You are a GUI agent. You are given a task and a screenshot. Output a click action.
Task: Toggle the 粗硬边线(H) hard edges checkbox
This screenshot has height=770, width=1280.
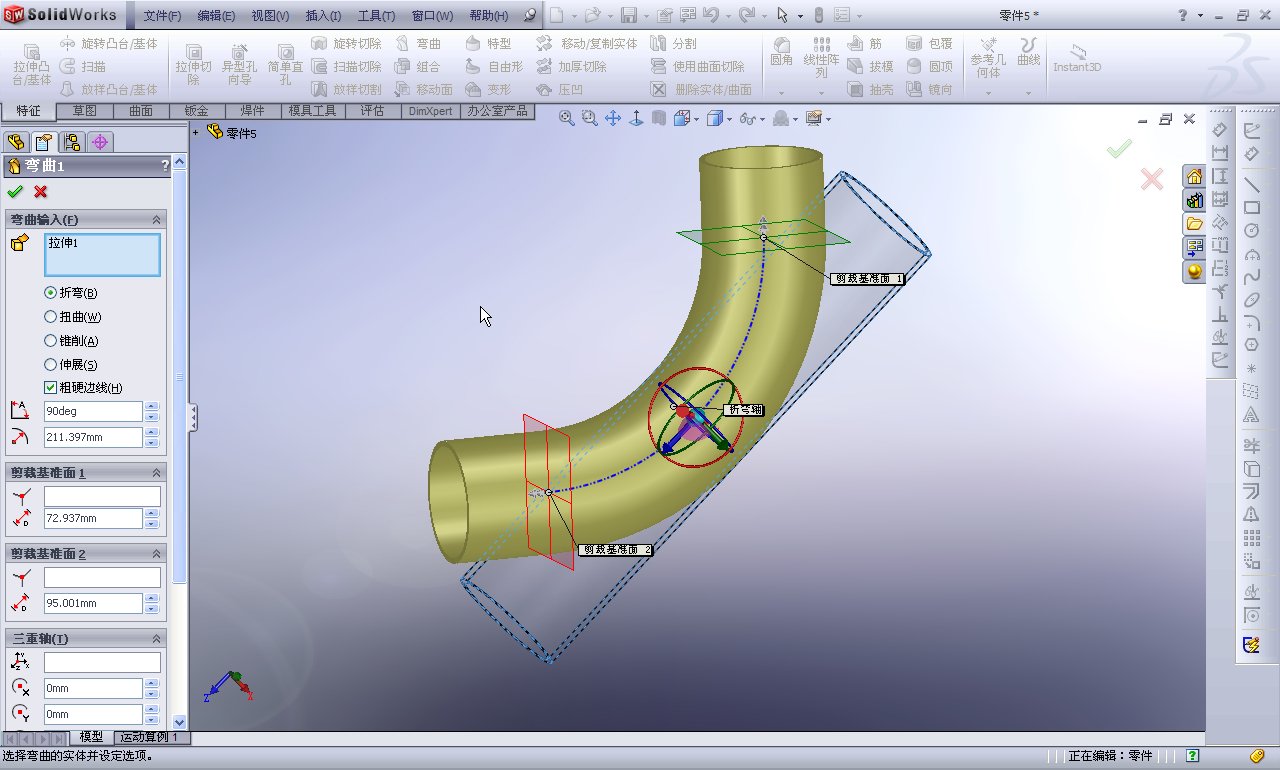51,388
